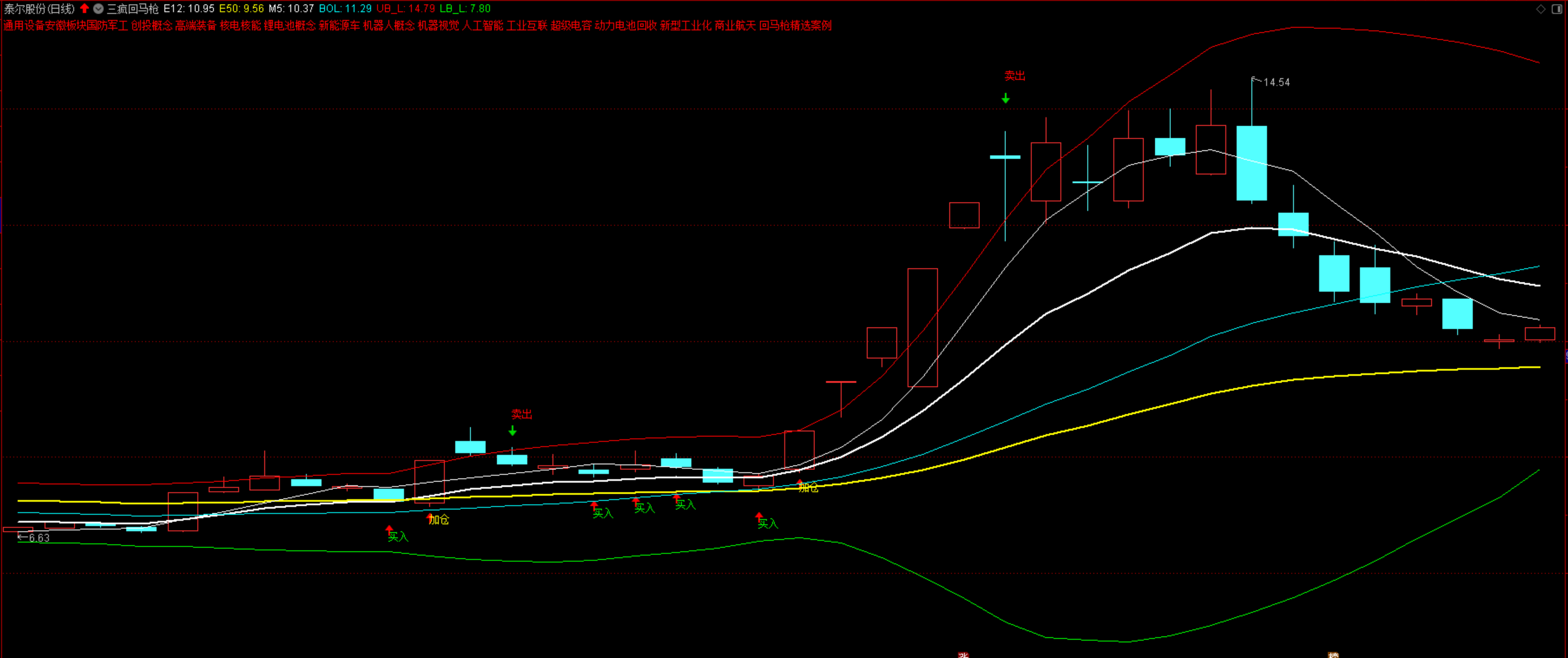Open the gray circular chevron dropdown before 三疯回马枪

point(98,9)
